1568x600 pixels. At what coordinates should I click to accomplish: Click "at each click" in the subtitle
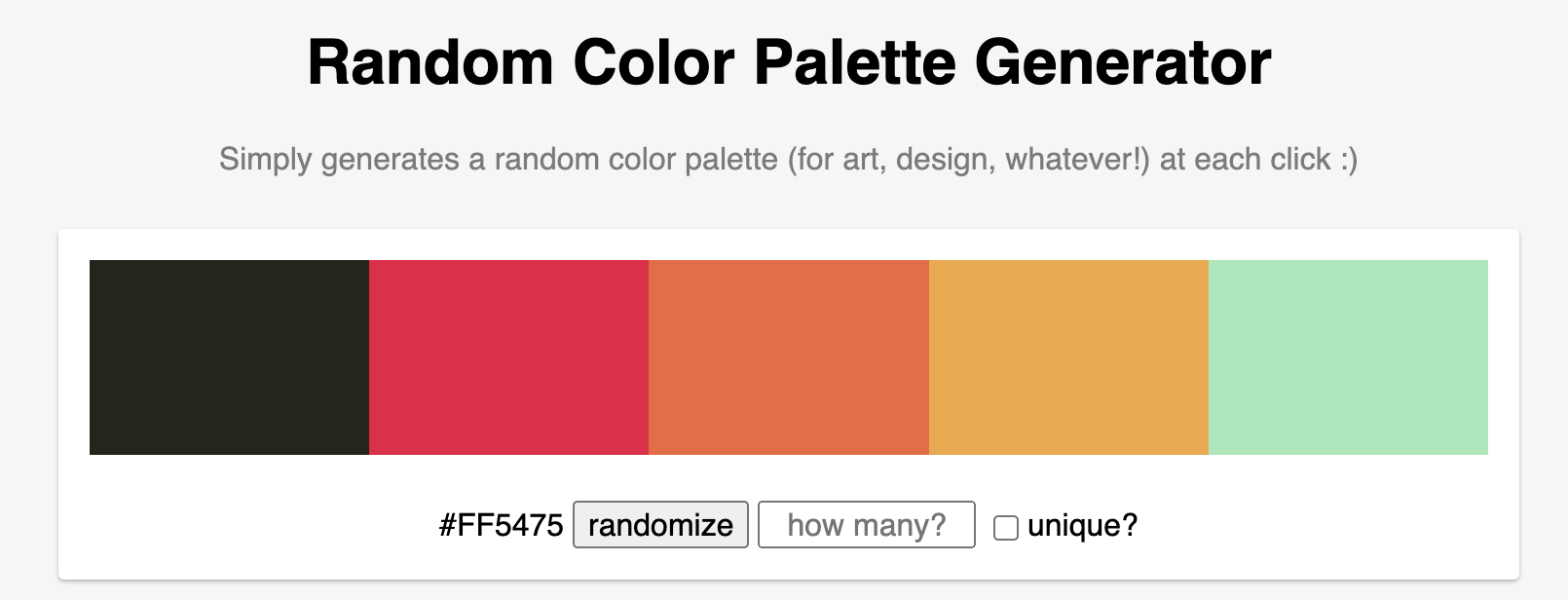(x=1245, y=159)
